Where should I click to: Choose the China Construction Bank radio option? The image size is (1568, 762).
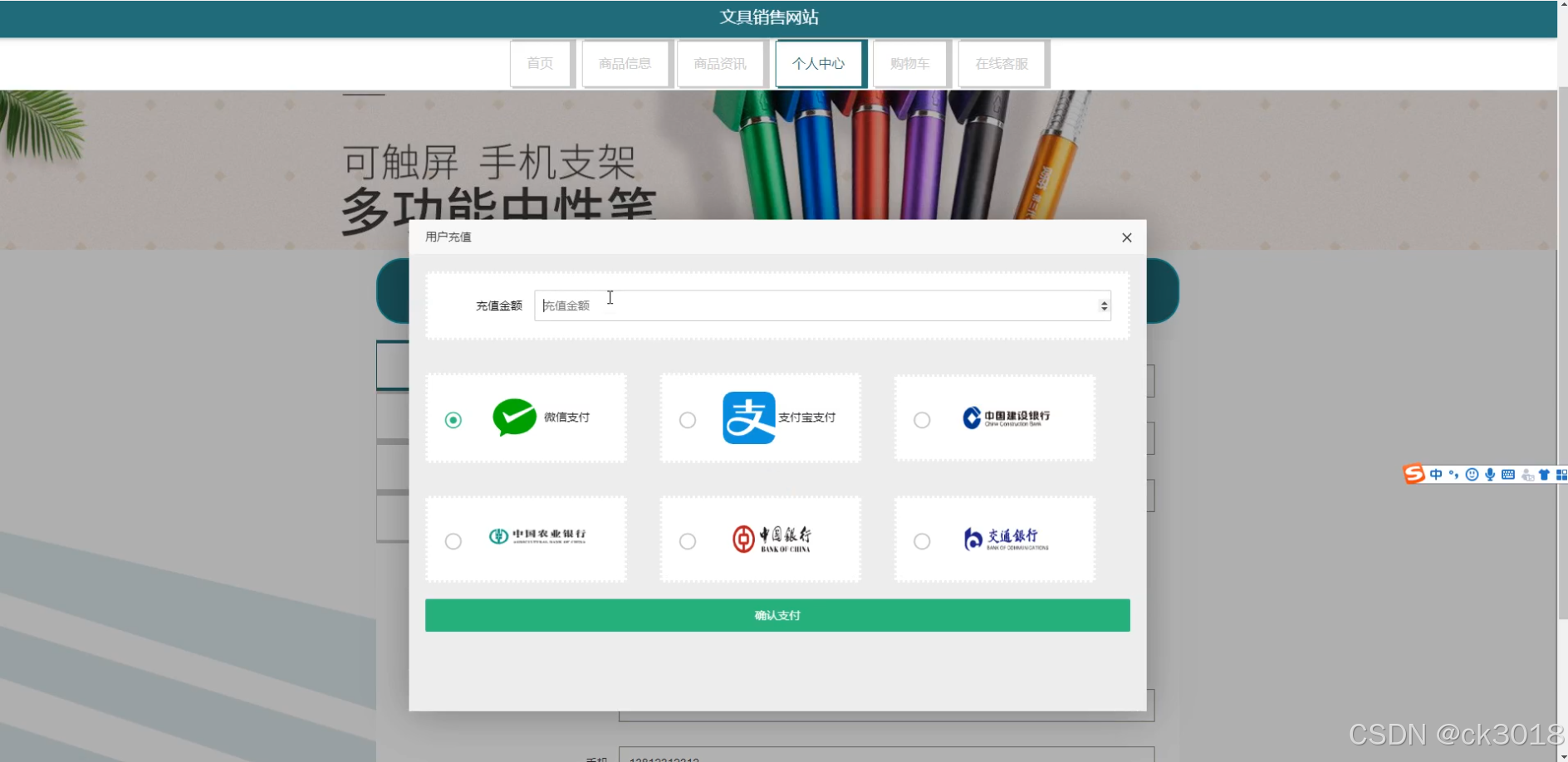coord(922,420)
